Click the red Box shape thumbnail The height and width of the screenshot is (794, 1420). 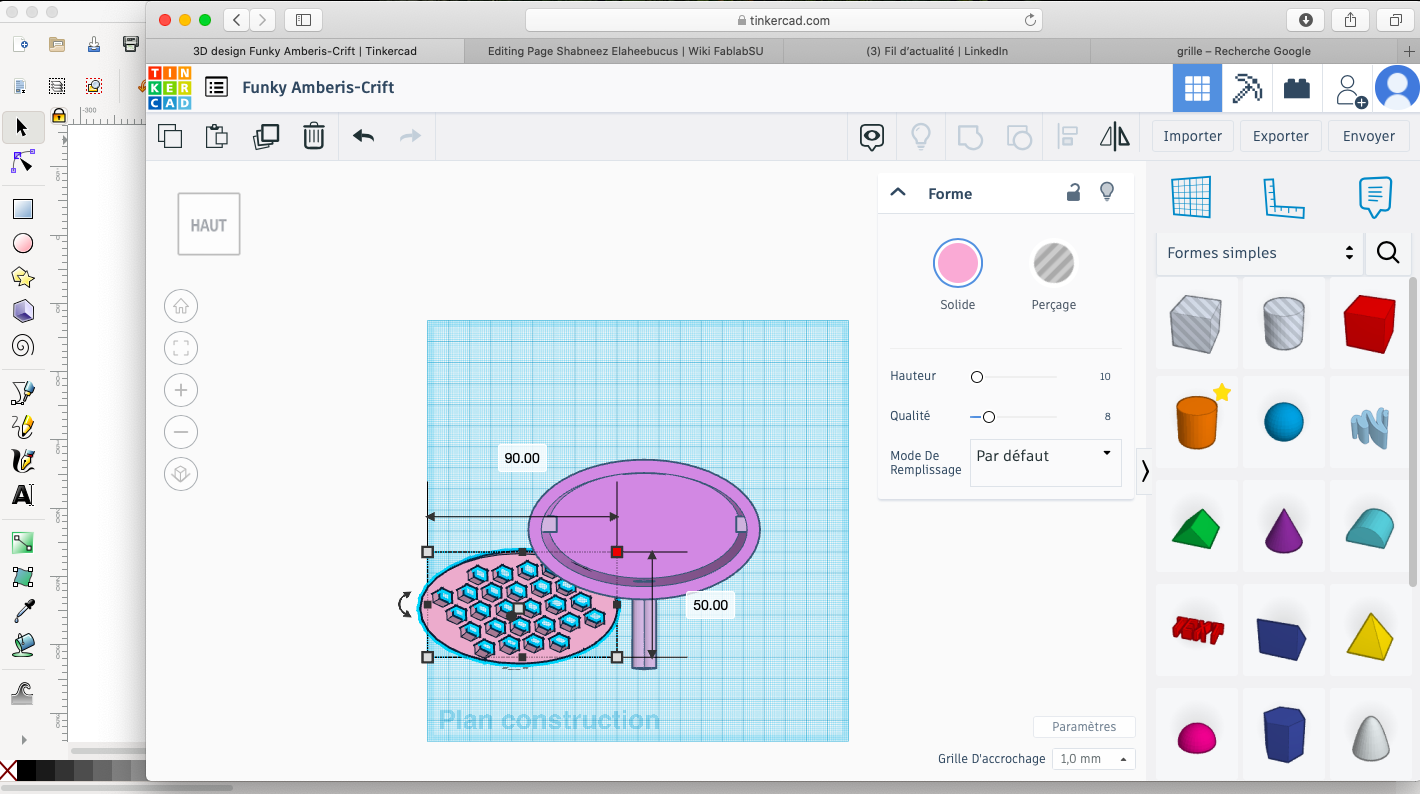[x=1369, y=323]
